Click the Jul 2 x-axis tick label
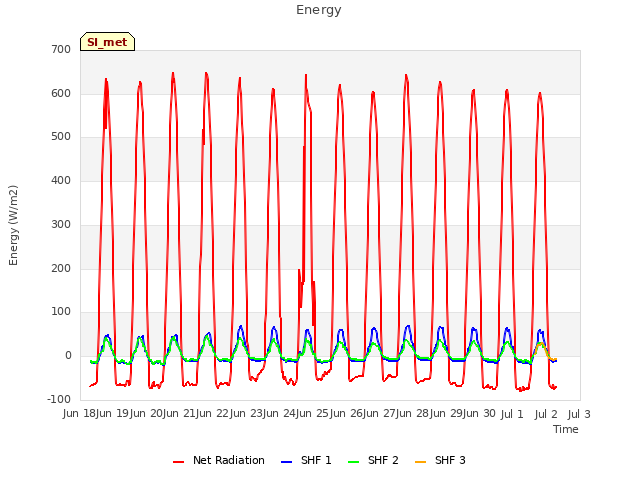The width and height of the screenshot is (640, 480). (x=546, y=414)
